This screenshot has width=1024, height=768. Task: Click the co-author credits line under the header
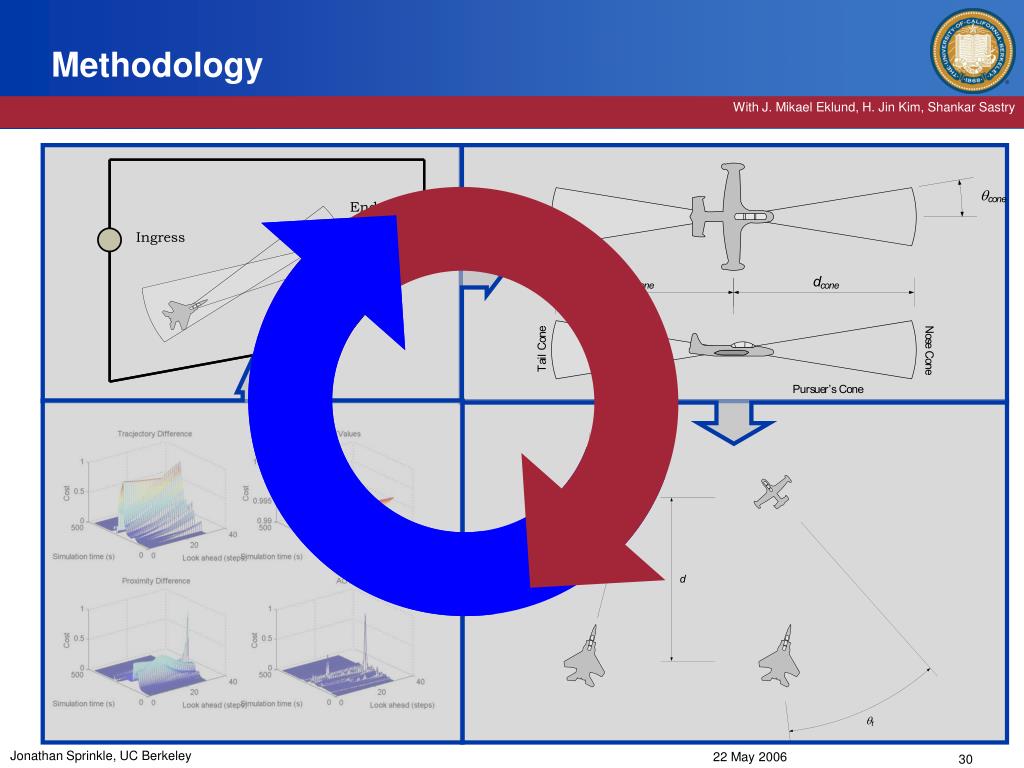coord(873,107)
